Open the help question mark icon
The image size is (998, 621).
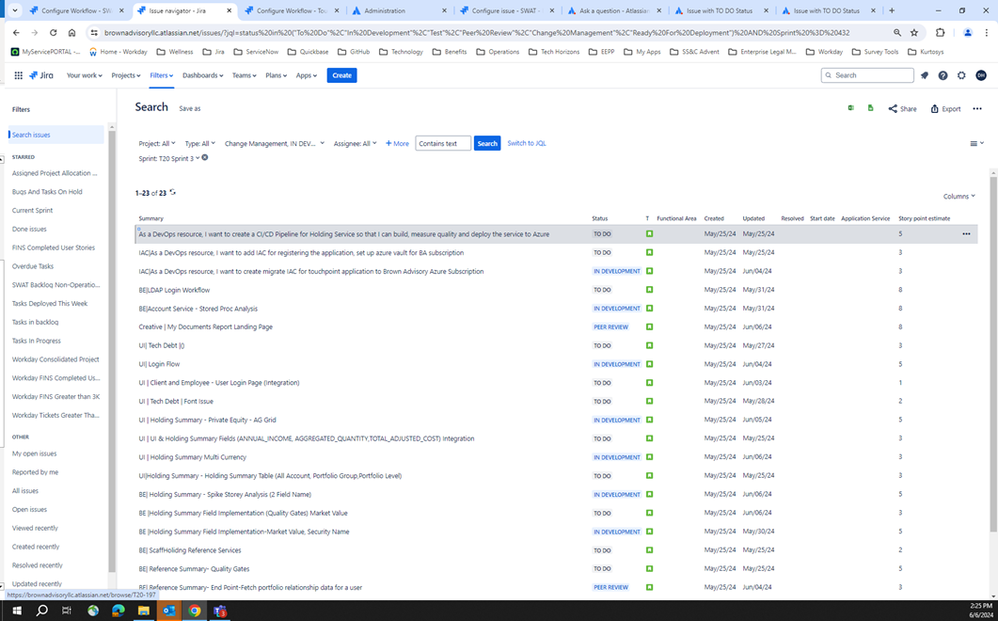coord(943,75)
